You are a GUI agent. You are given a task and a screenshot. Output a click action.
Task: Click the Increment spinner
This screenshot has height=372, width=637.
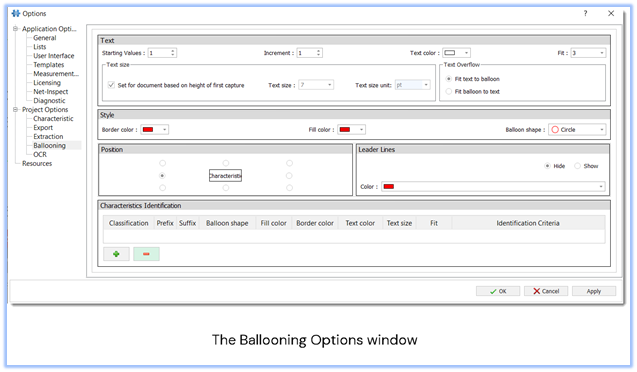coord(309,53)
